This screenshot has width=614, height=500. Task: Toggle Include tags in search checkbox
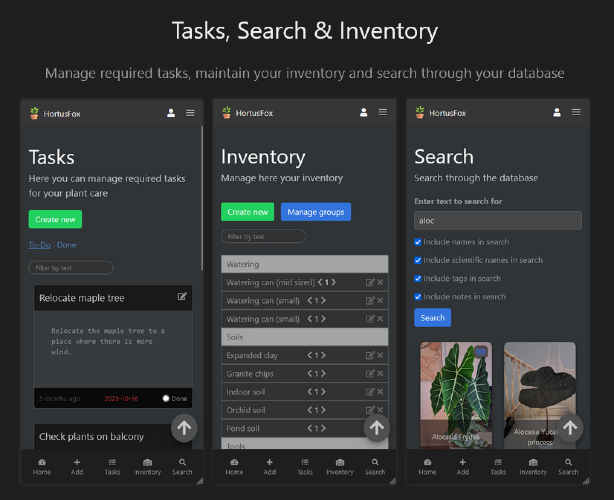click(x=418, y=278)
